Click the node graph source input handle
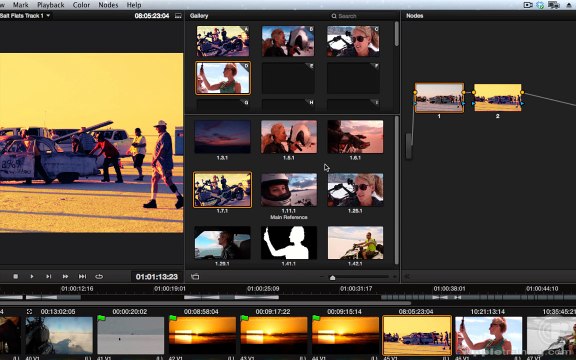 click(408, 146)
